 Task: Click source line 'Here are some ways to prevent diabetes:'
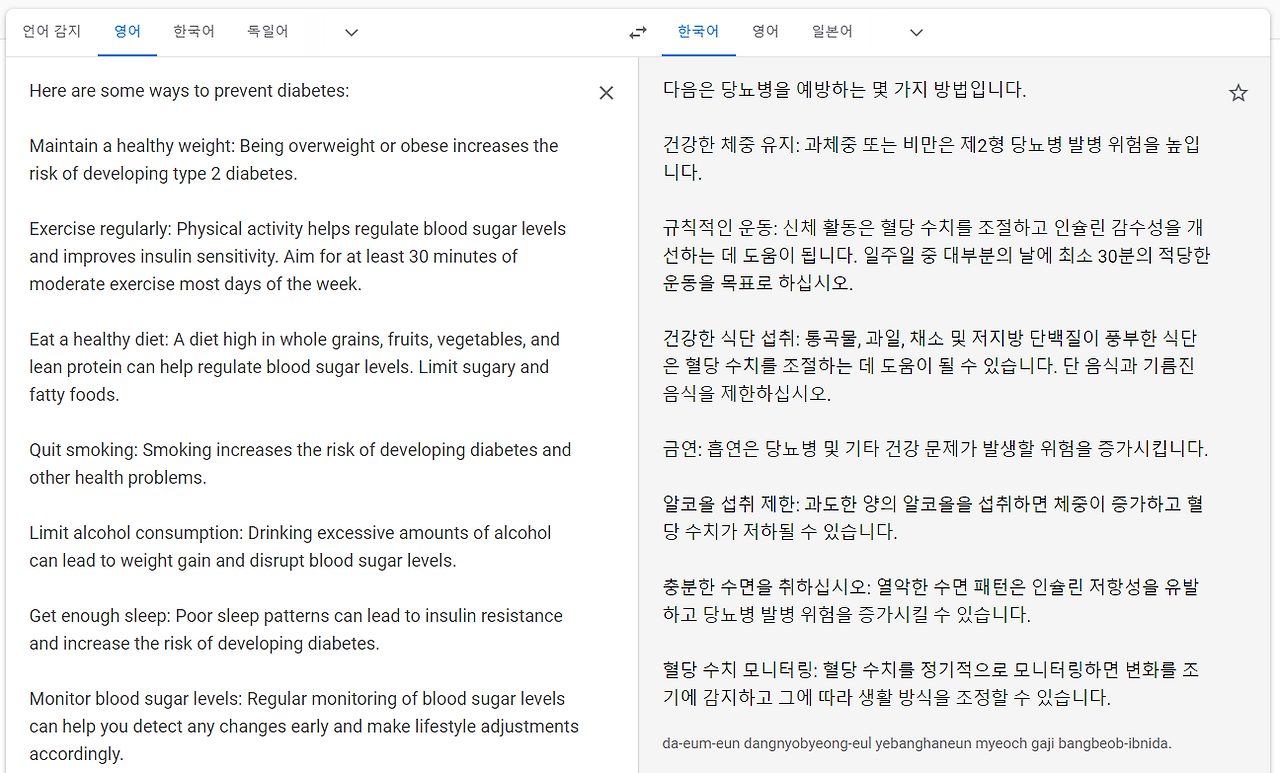pos(189,91)
